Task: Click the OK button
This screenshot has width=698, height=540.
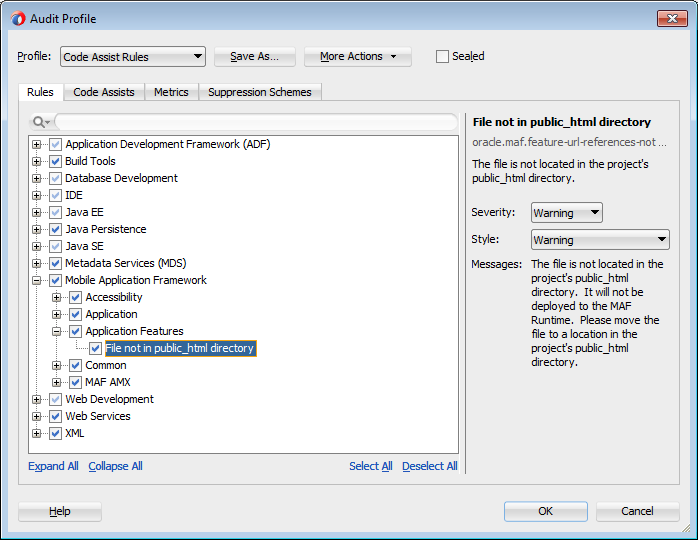Action: [x=546, y=511]
